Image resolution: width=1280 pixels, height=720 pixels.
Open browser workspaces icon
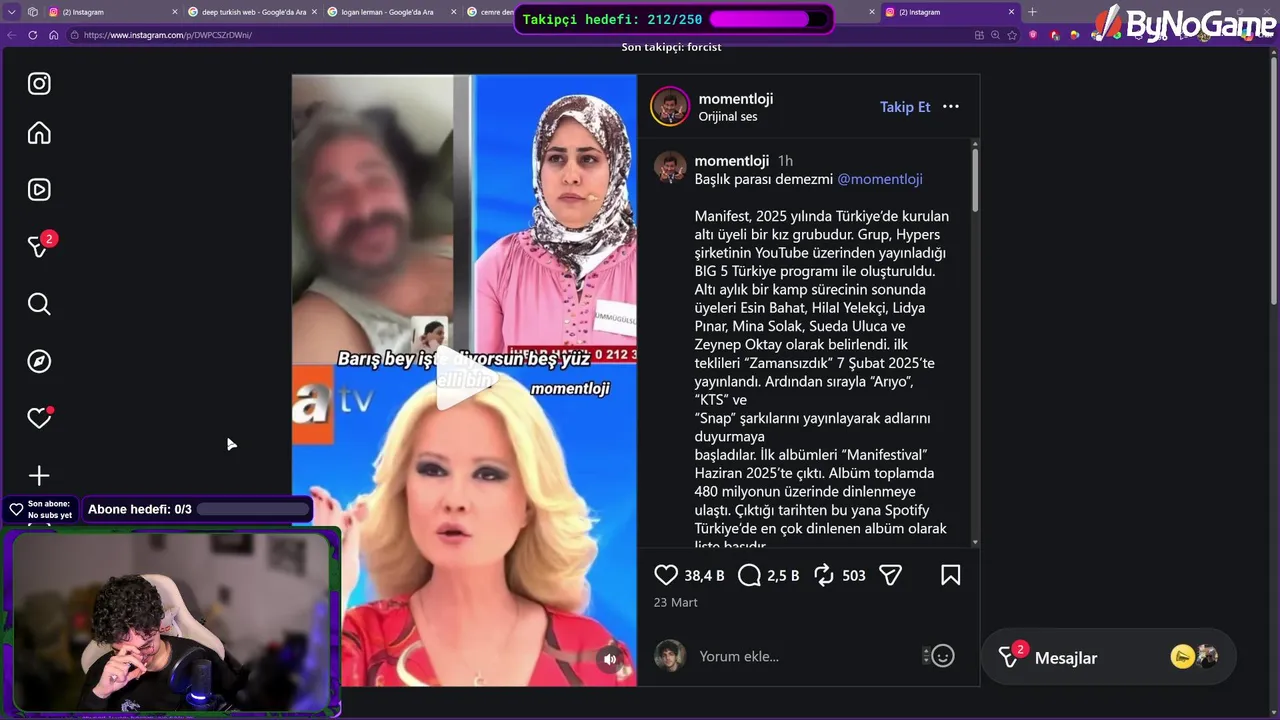[x=33, y=12]
